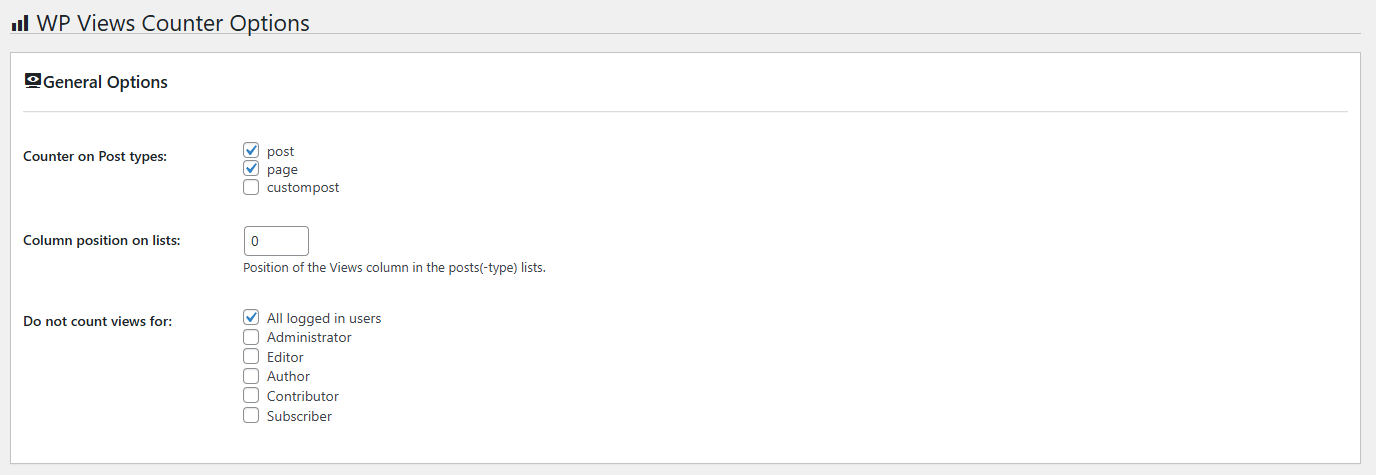
Task: Click the 'All logged in users' label text
Action: (324, 318)
